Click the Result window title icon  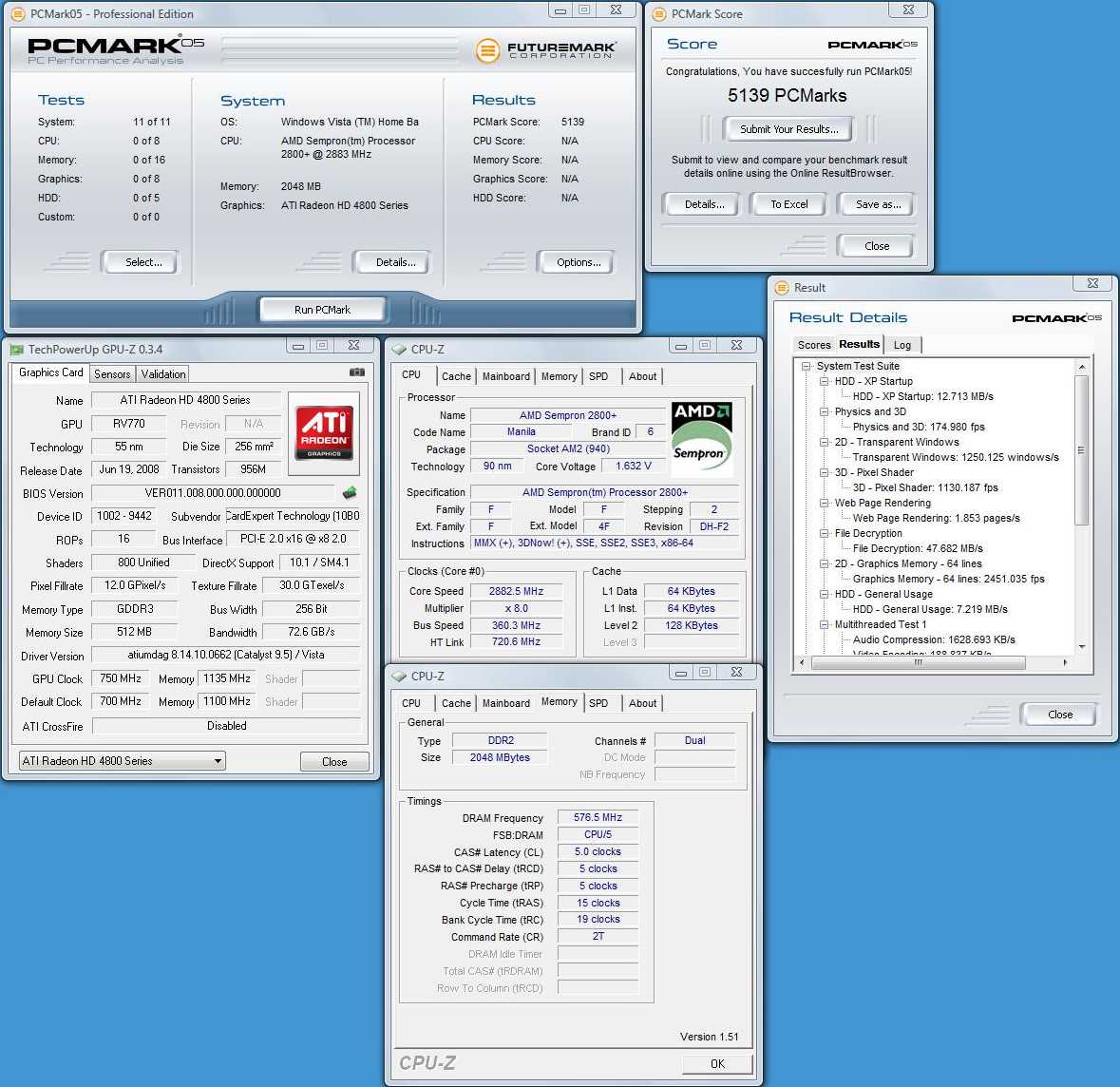[782, 287]
